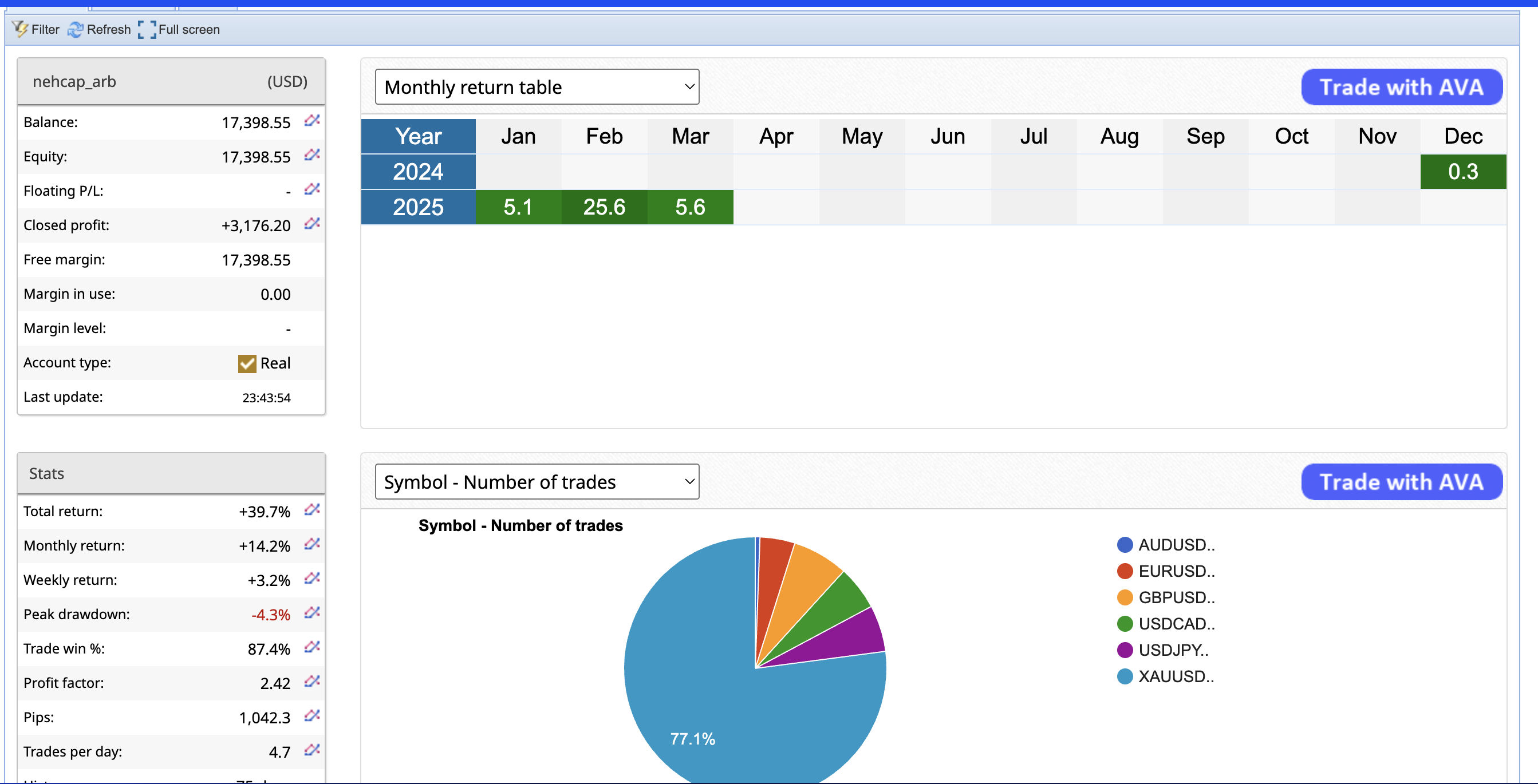Open chart icon beside Balance
This screenshot has width=1538, height=784.
pyautogui.click(x=311, y=121)
